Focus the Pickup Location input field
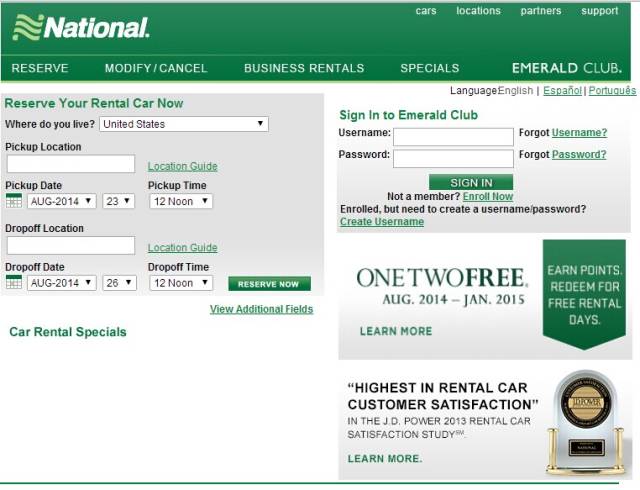Image resolution: width=640 pixels, height=490 pixels. point(71,164)
